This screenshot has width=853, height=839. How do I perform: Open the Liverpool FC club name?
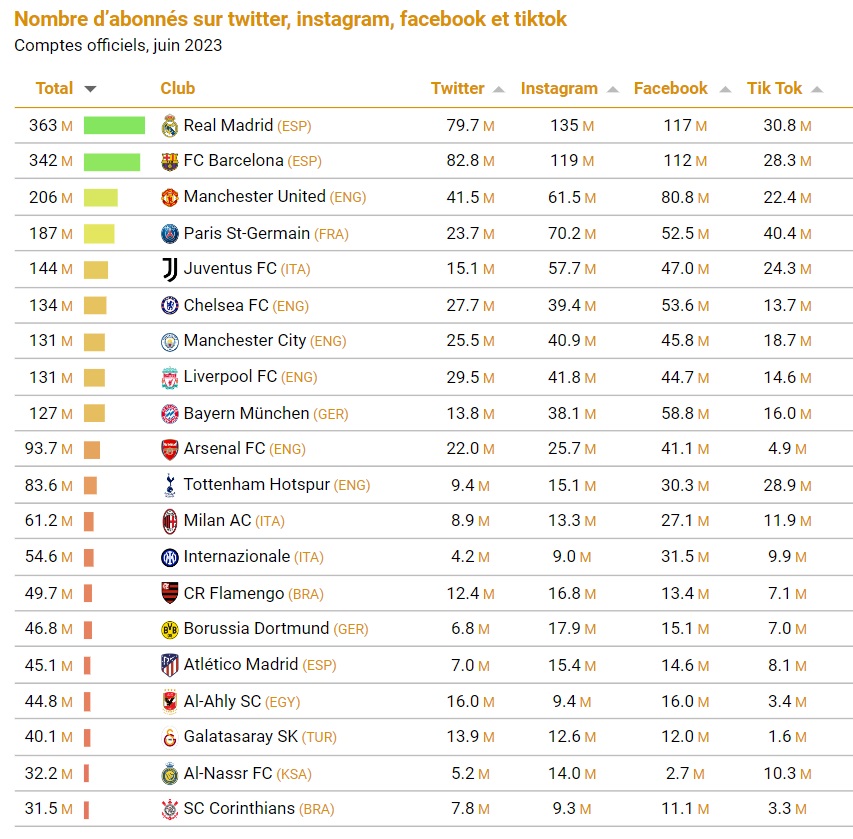point(230,376)
